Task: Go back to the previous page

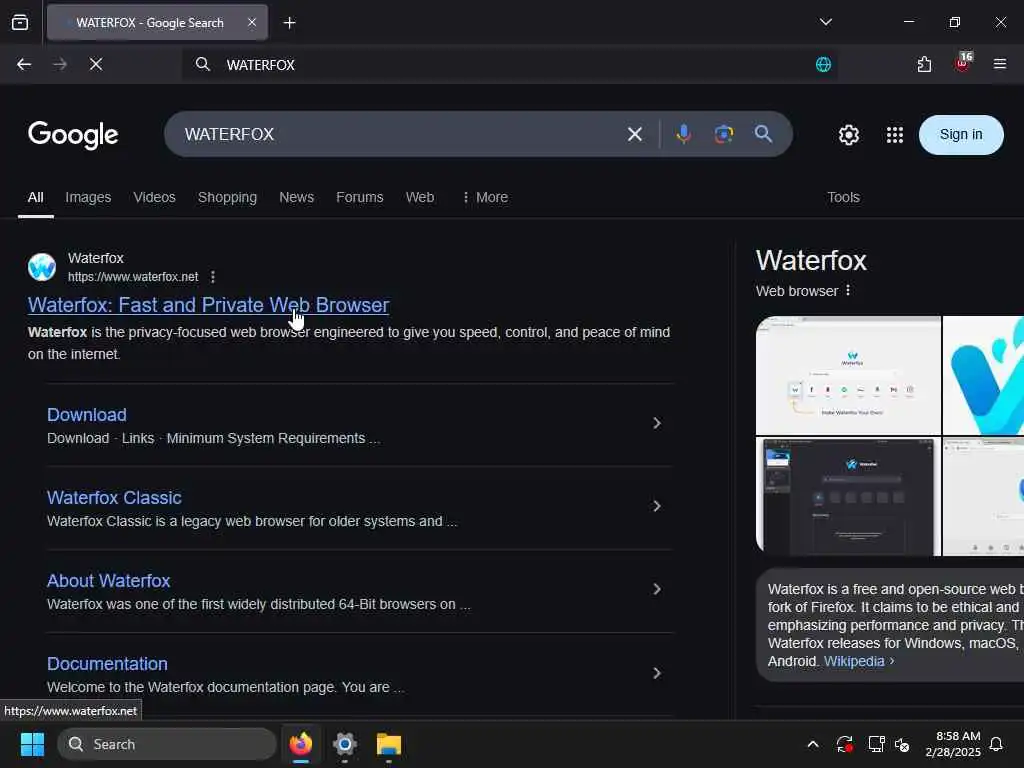Action: click(24, 64)
